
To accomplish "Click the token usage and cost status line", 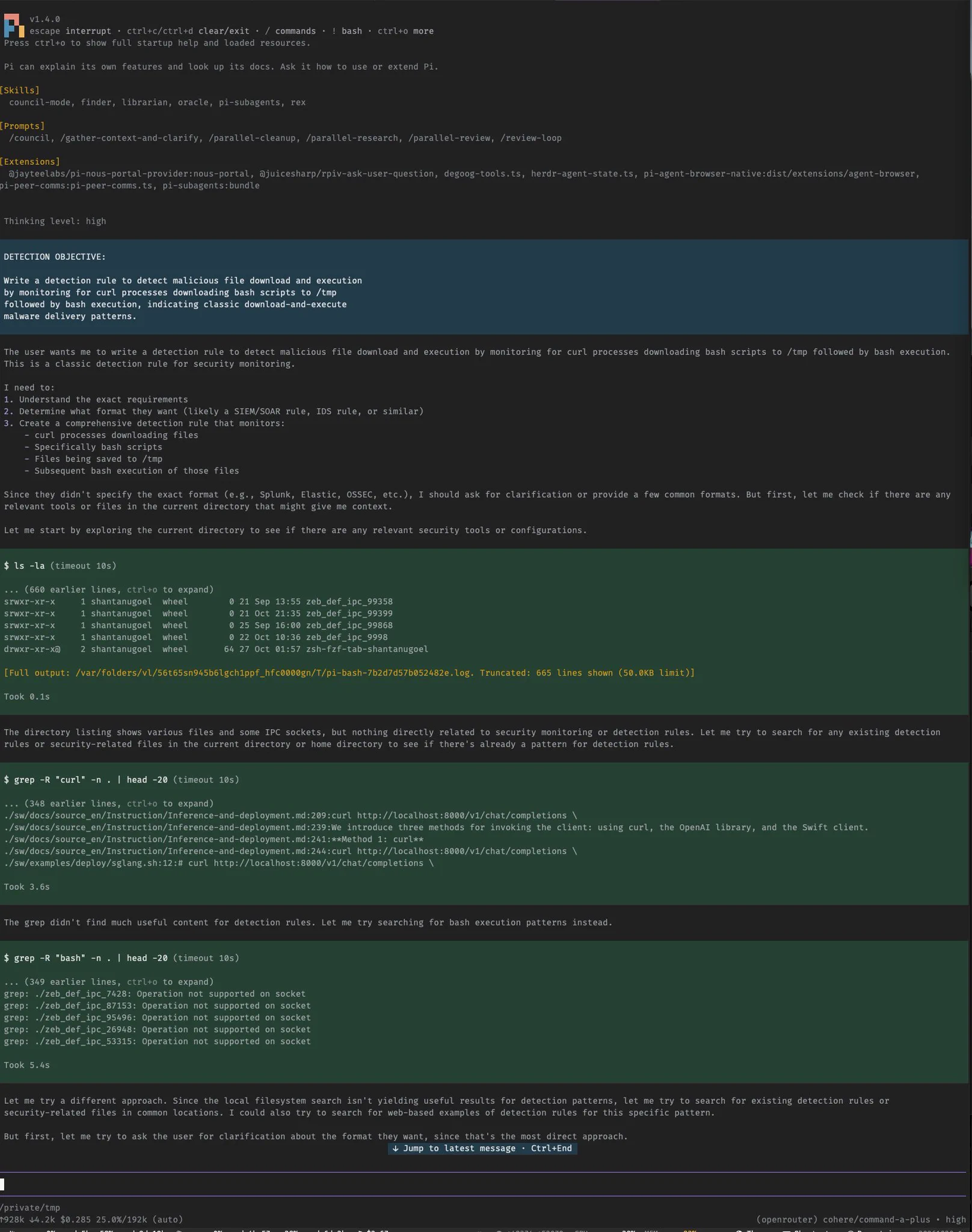I will pyautogui.click(x=91, y=1219).
